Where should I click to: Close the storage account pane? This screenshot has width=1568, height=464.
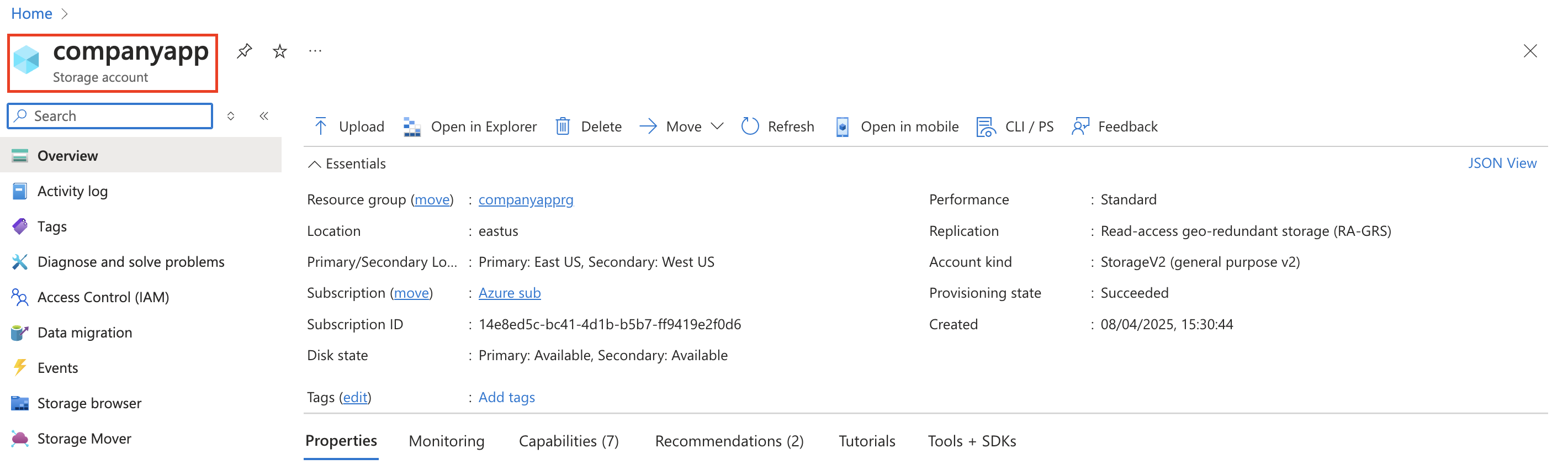tap(1530, 51)
